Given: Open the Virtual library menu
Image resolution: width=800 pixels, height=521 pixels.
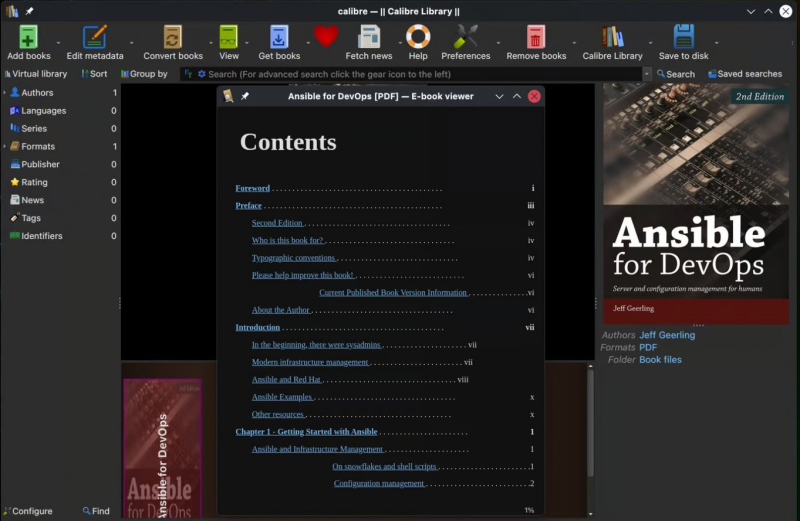Looking at the screenshot, I should pos(36,74).
